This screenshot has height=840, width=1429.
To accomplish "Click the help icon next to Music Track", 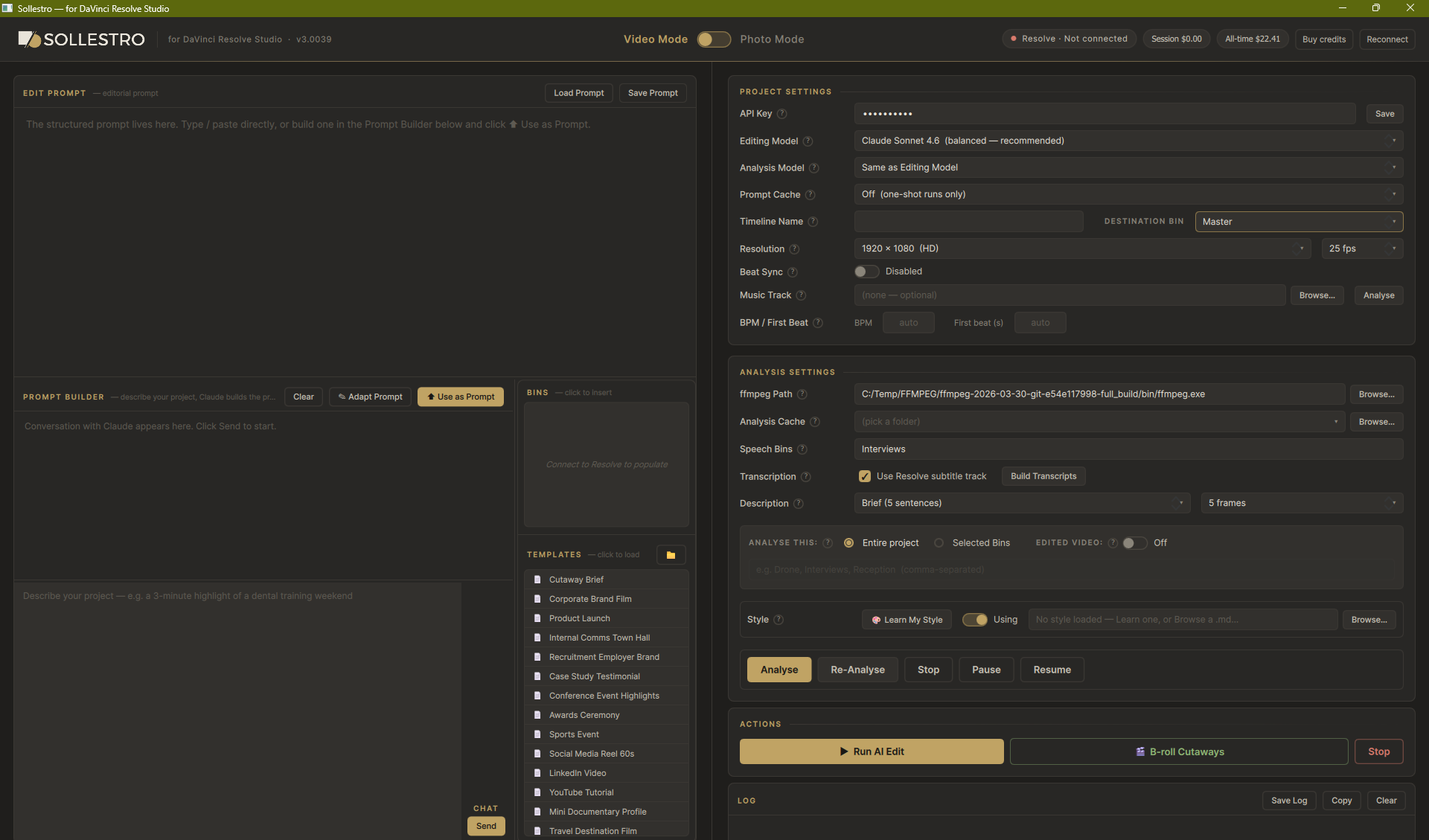I will (x=802, y=295).
